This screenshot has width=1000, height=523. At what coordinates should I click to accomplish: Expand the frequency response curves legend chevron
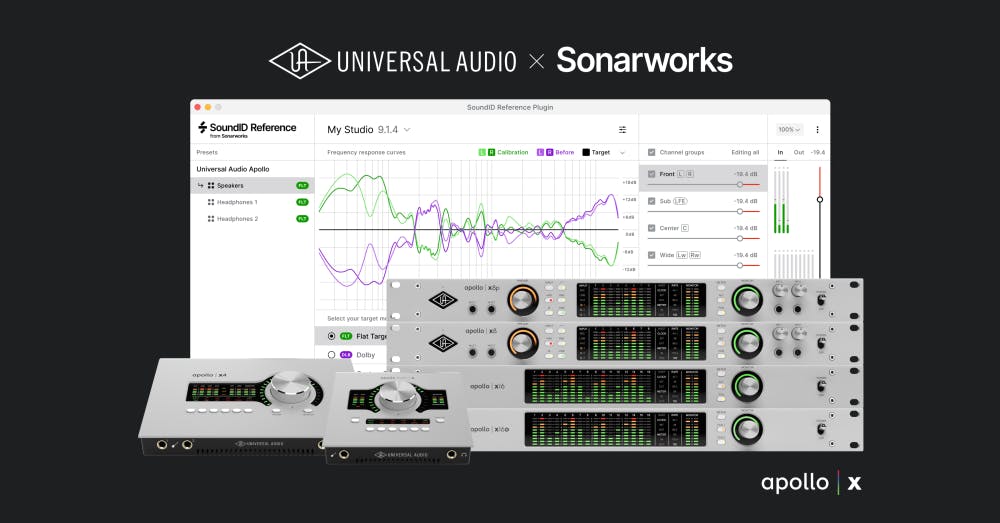pos(623,152)
